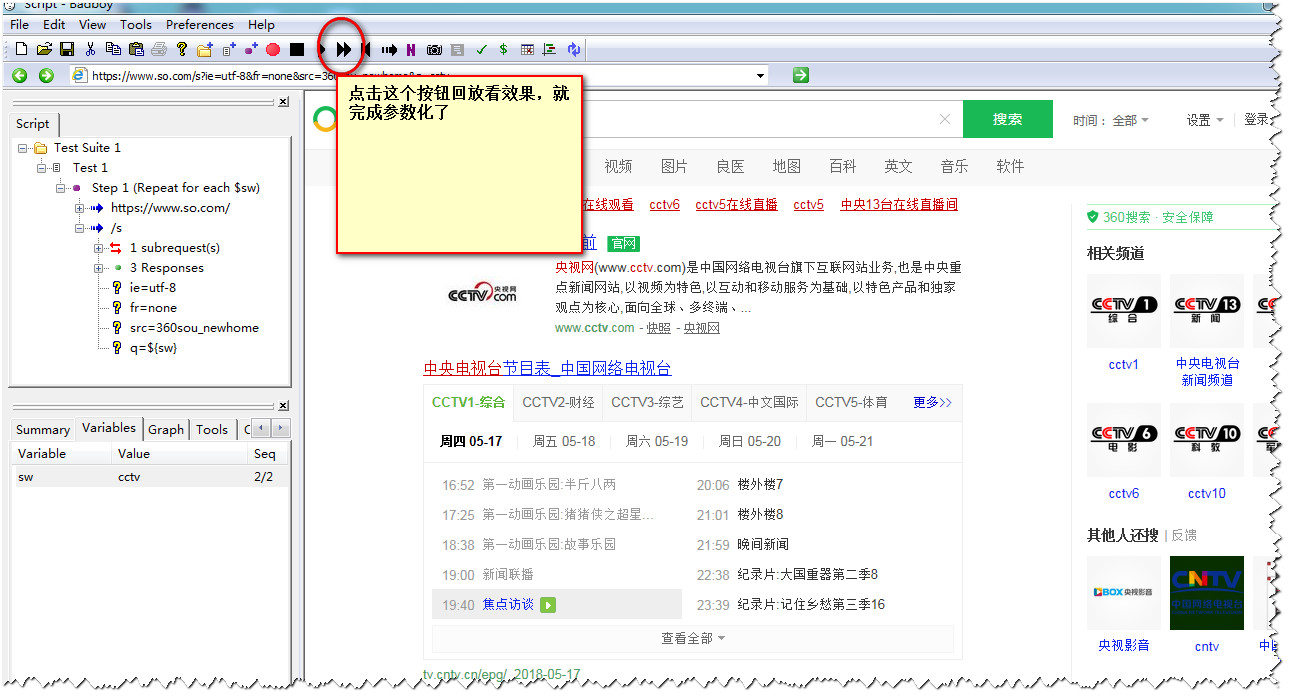Go back with the green left arrow
1291x698 pixels.
pyautogui.click(x=19, y=75)
